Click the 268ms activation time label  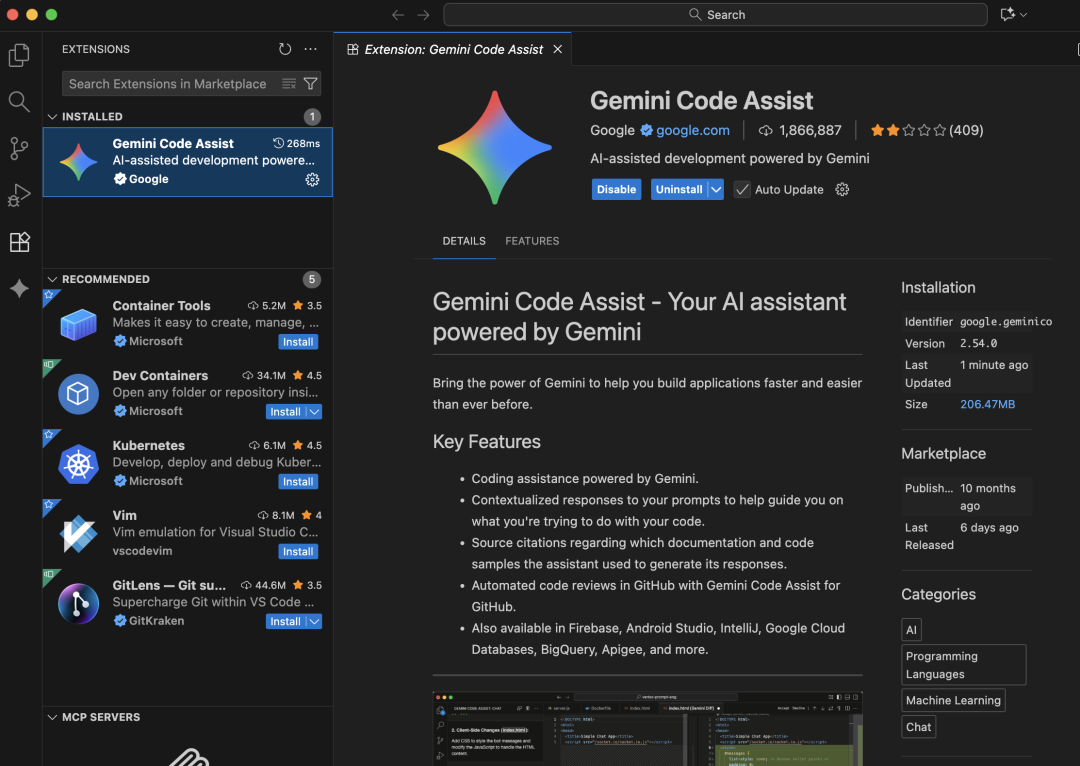pos(297,143)
